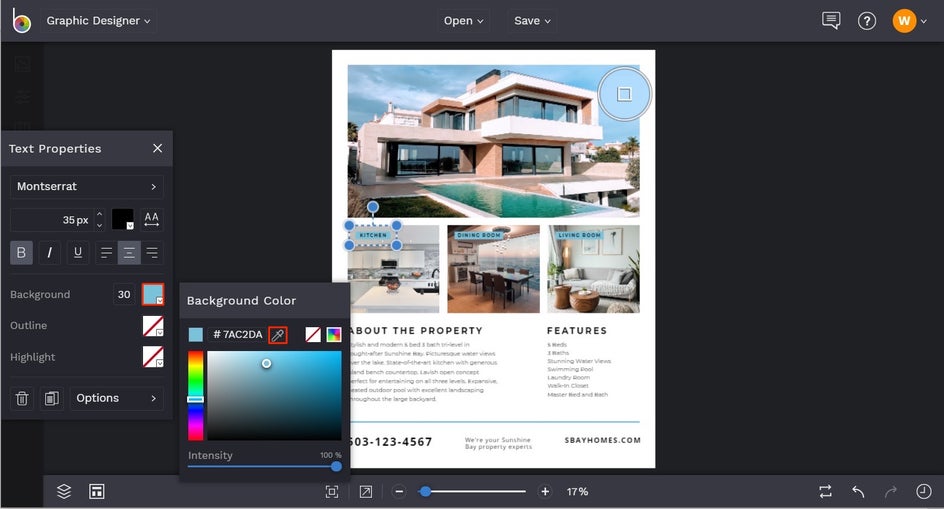Screen dimensions: 944x509
Task: Open the Graphic Designer mode dropdown
Action: point(98,20)
